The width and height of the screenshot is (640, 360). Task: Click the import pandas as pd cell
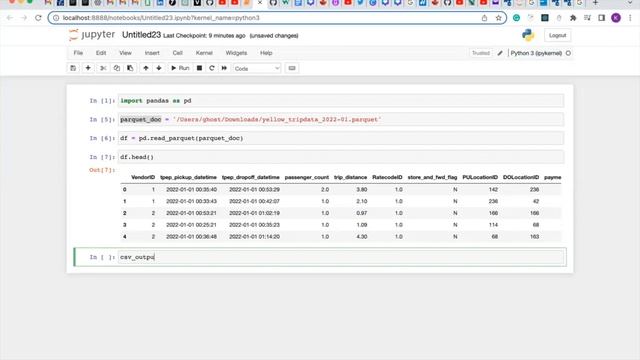(x=341, y=101)
